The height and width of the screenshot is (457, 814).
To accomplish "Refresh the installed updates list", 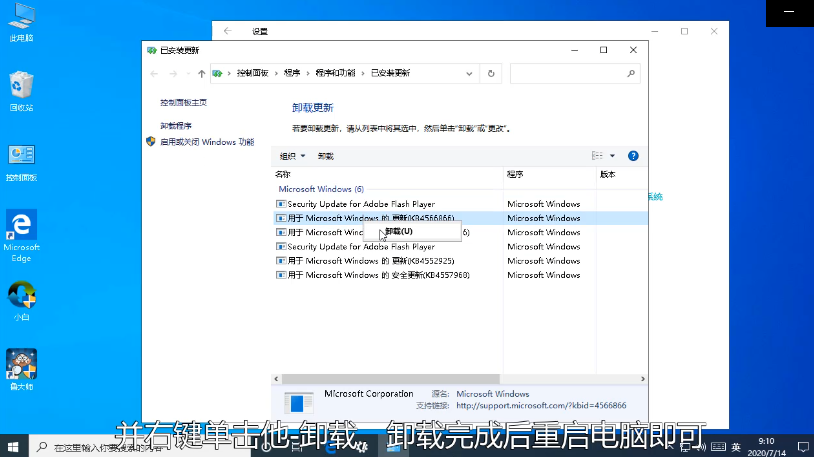I will click(490, 73).
